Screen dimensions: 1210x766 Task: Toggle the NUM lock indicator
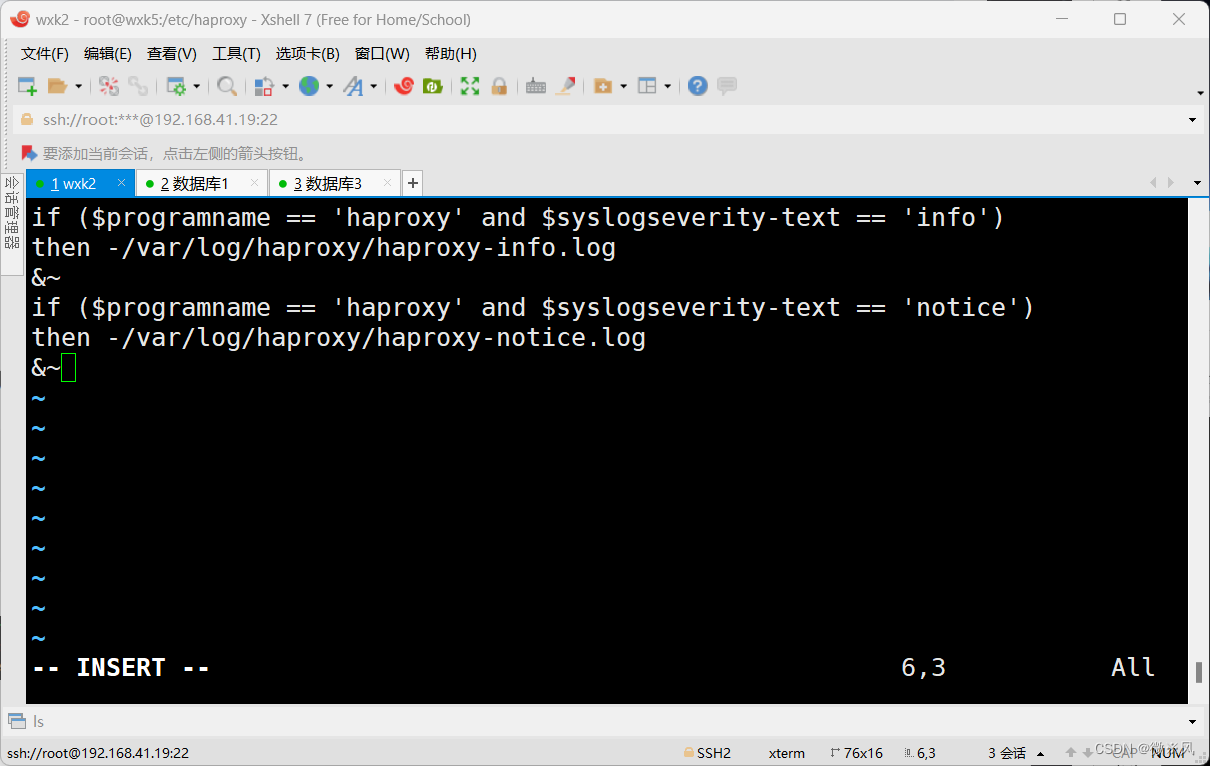1168,752
